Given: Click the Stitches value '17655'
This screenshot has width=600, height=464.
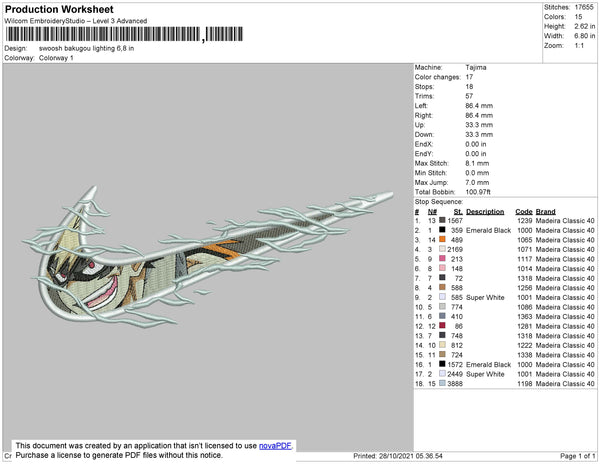Looking at the screenshot, I should [x=584, y=7].
